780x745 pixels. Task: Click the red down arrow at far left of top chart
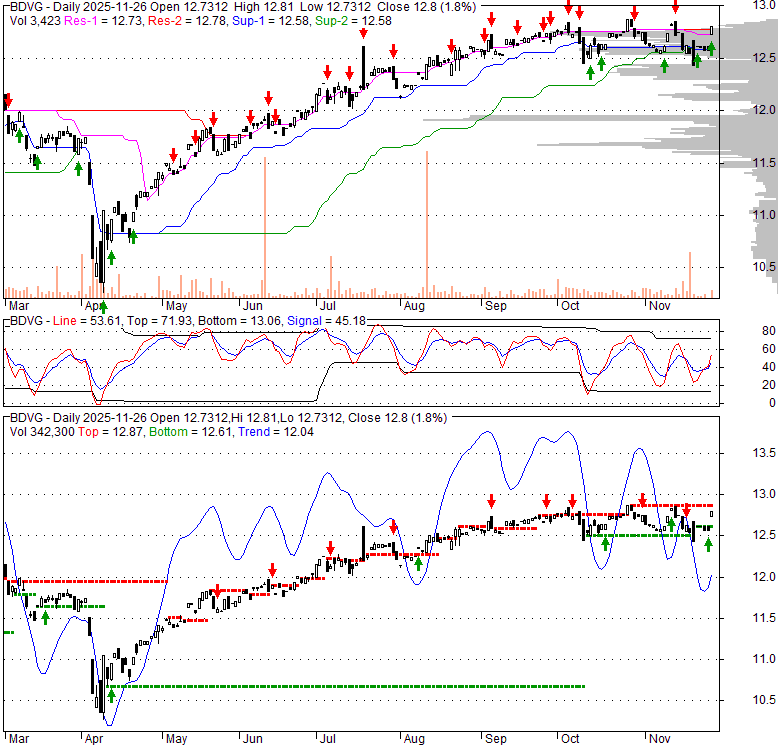pyautogui.click(x=7, y=100)
